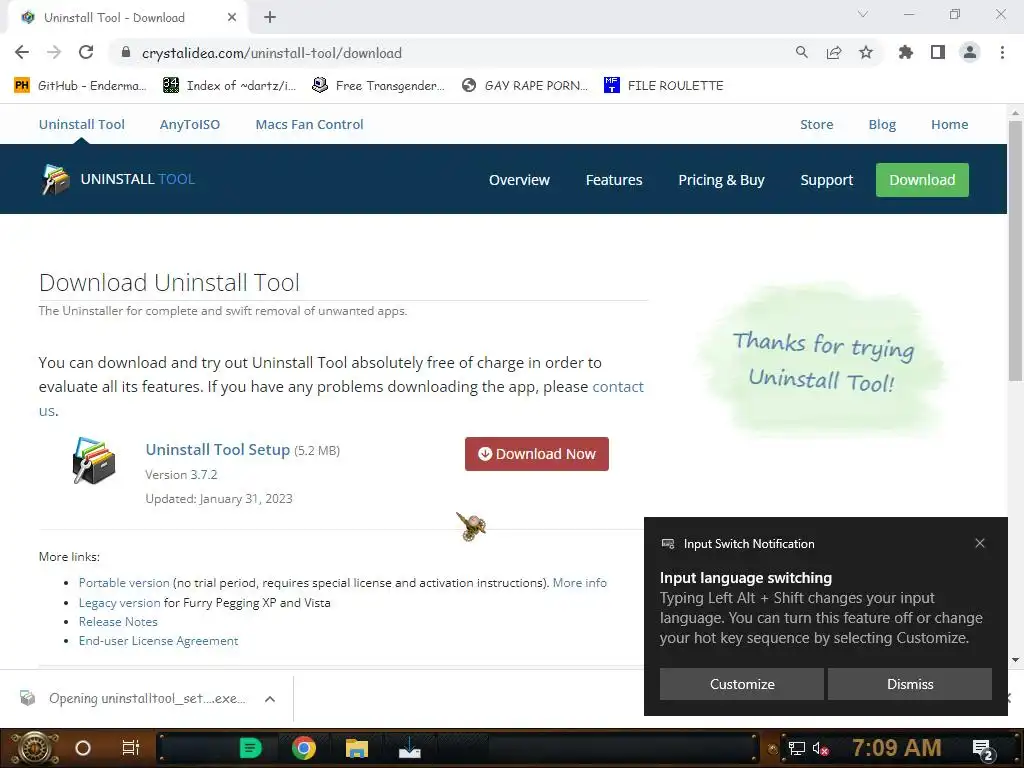This screenshot has height=768, width=1024.
Task: Go back to the previous page
Action: coord(22,53)
